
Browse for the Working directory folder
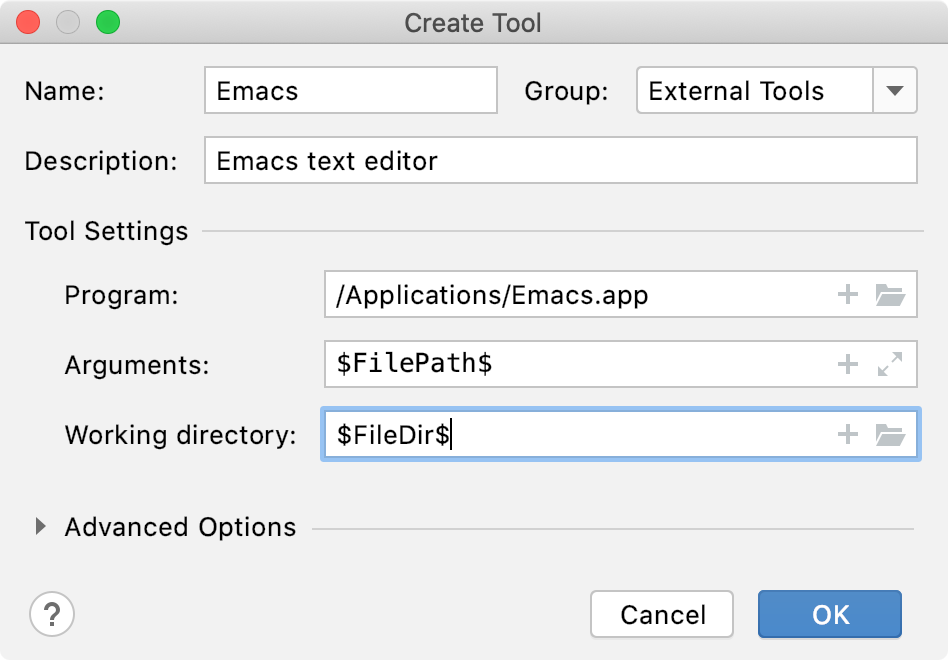tap(890, 434)
